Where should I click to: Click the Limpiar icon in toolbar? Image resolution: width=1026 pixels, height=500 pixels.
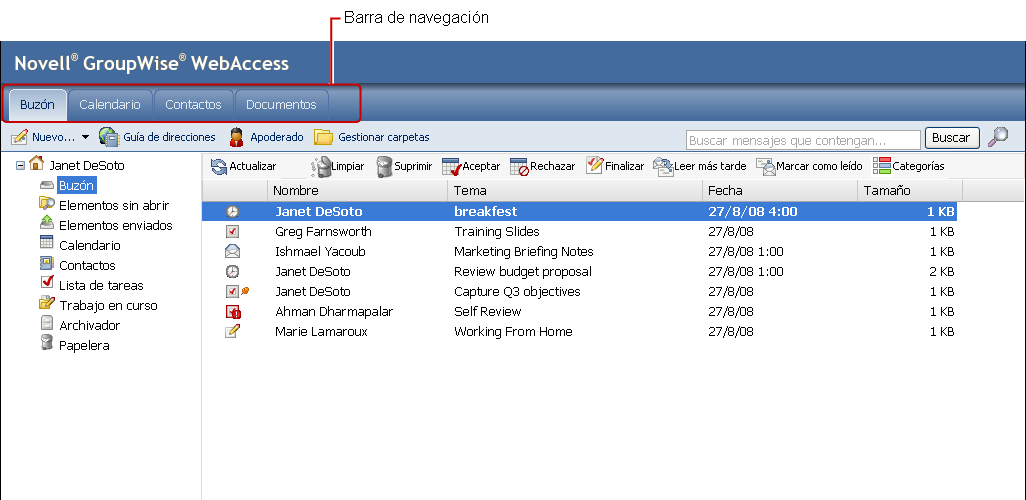point(321,167)
